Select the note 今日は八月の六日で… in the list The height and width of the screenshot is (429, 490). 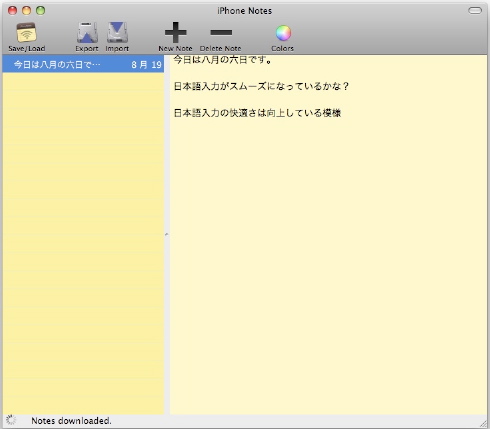coord(83,64)
